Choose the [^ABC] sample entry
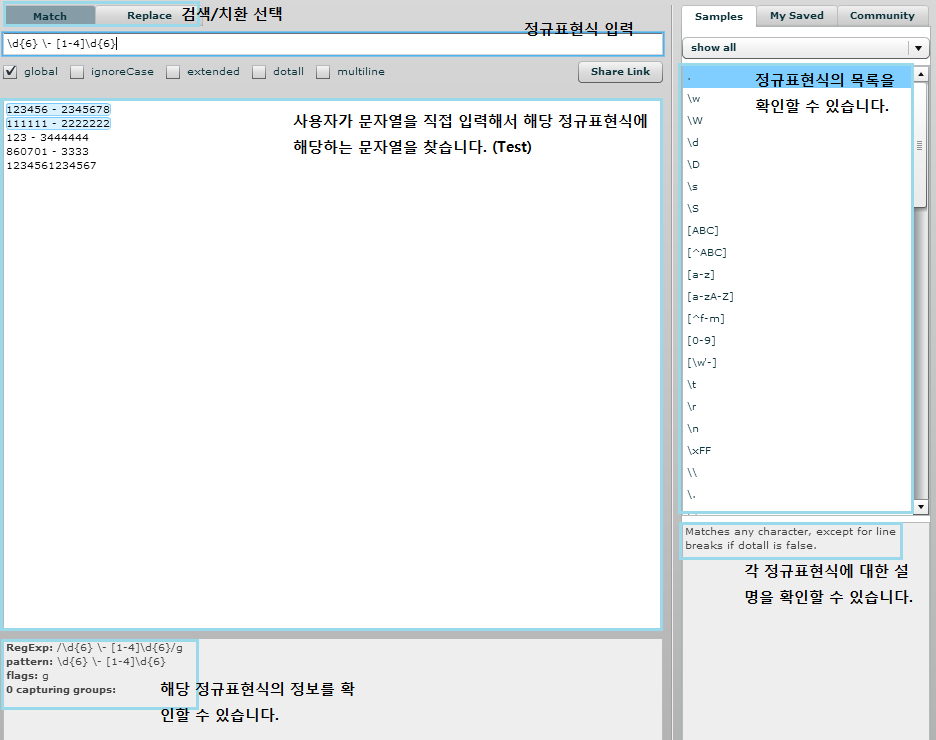 (x=707, y=252)
